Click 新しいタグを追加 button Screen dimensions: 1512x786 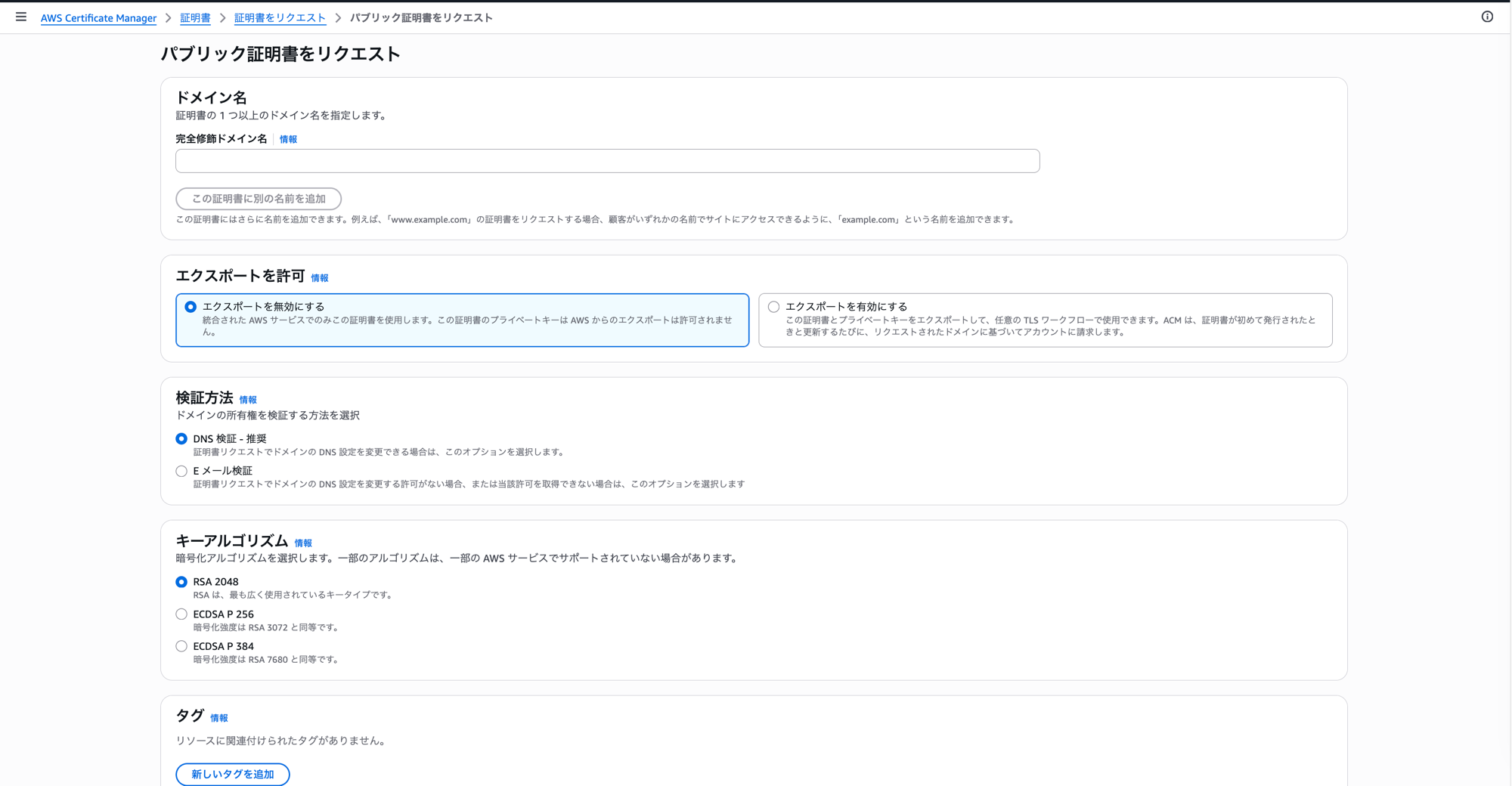point(233,774)
